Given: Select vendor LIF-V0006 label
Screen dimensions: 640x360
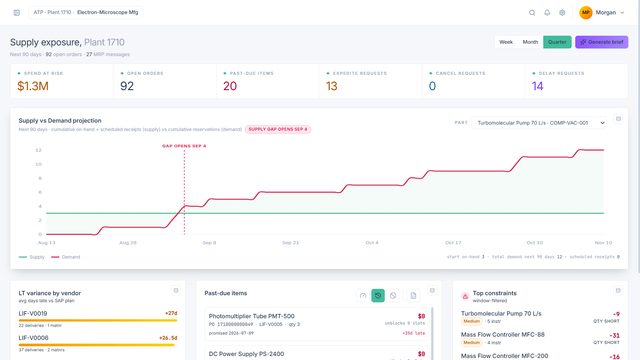Looking at the screenshot, I should pos(33,338).
